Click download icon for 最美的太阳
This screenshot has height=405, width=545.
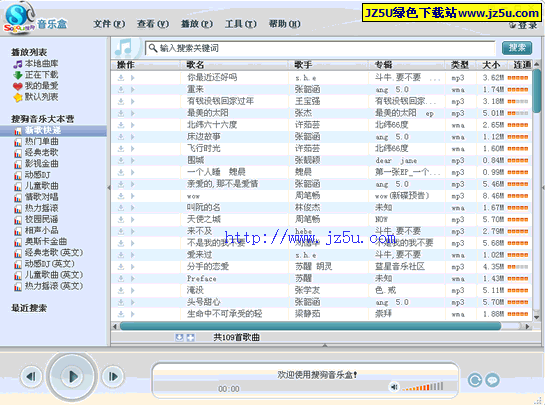coord(121,113)
